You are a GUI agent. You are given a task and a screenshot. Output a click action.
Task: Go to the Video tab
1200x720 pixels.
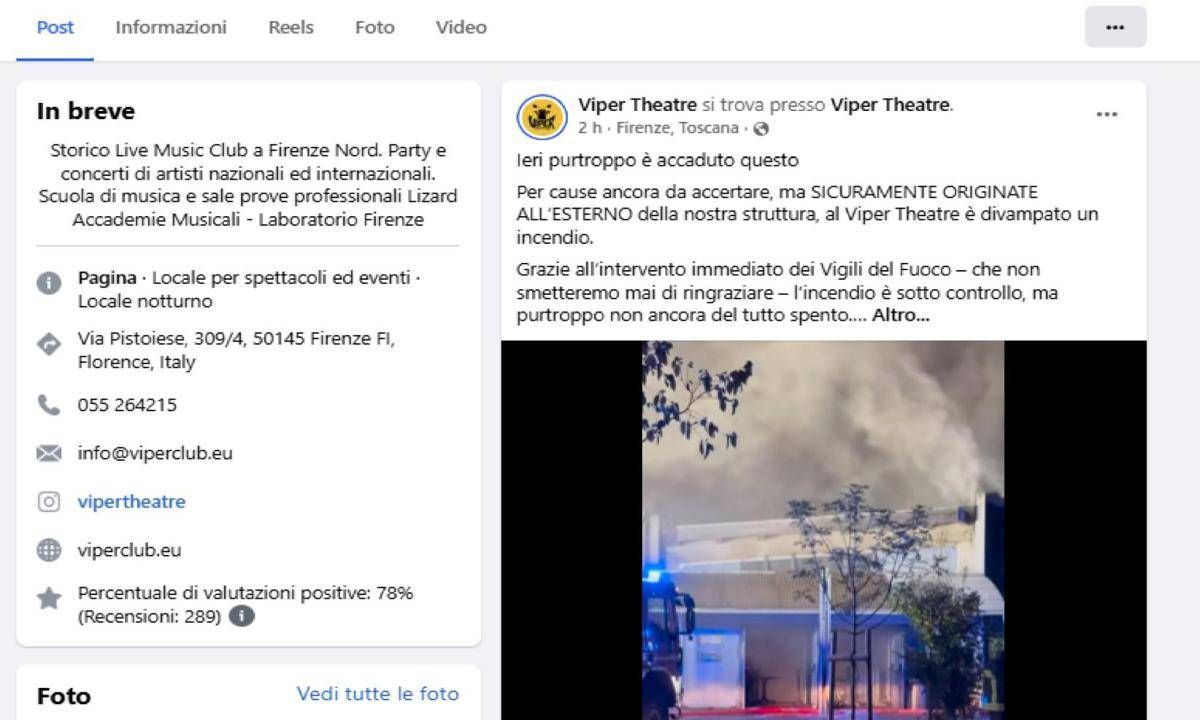click(461, 28)
